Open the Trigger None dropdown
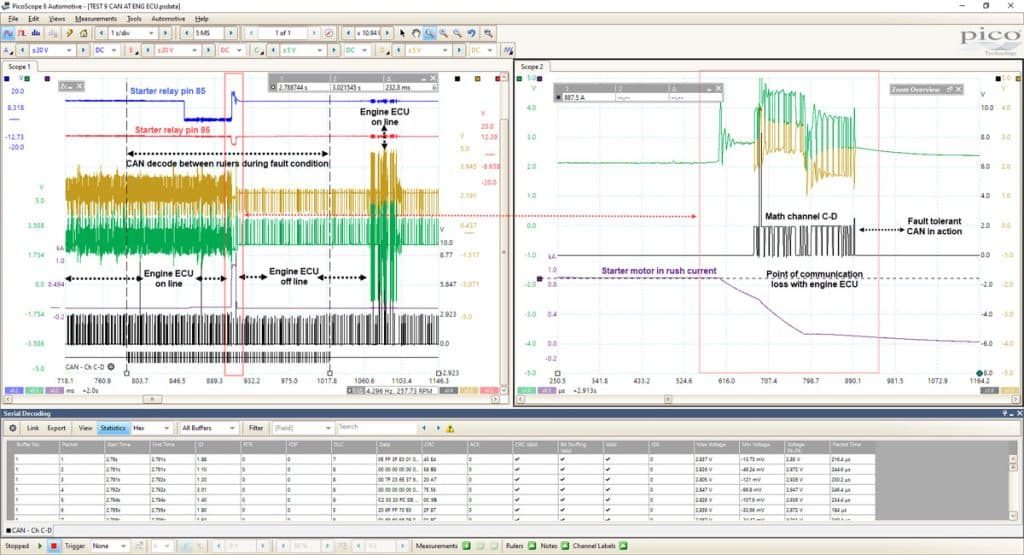 109,546
